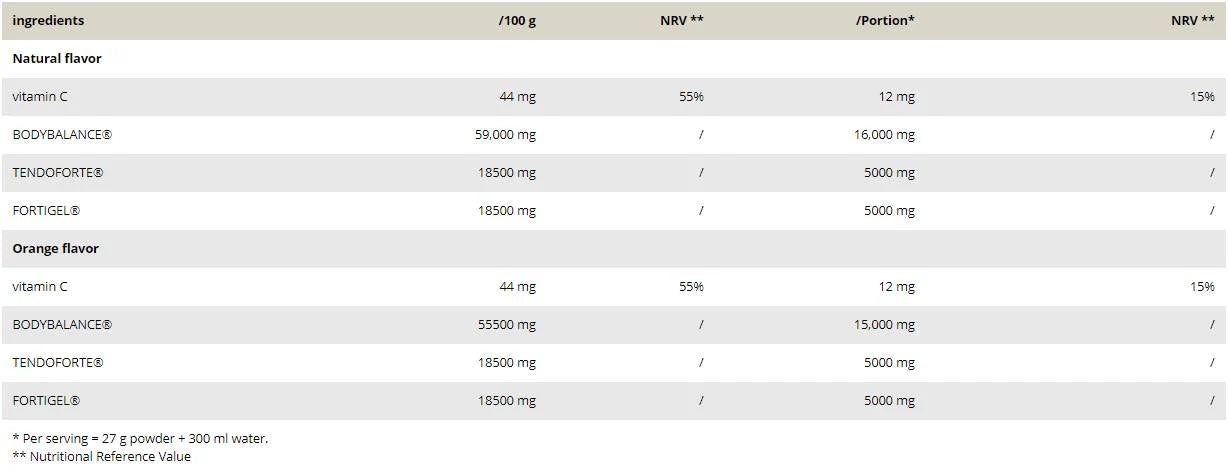Click the 59,000 mg BODYBALANCE value
The width and height of the screenshot is (1228, 470).
505,135
